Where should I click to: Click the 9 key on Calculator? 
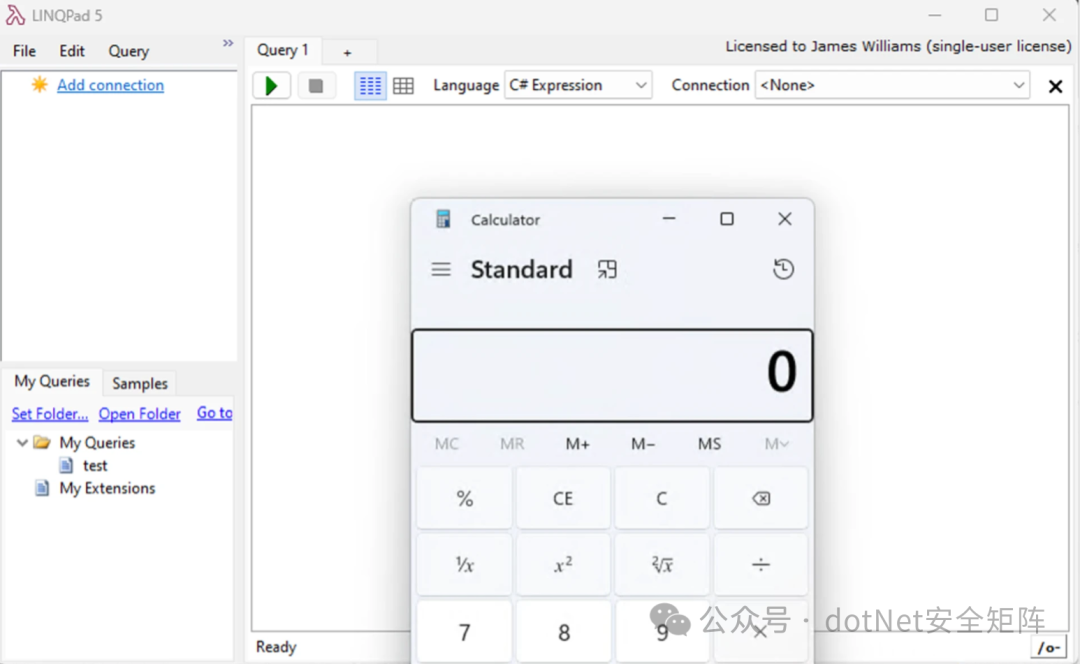[661, 632]
